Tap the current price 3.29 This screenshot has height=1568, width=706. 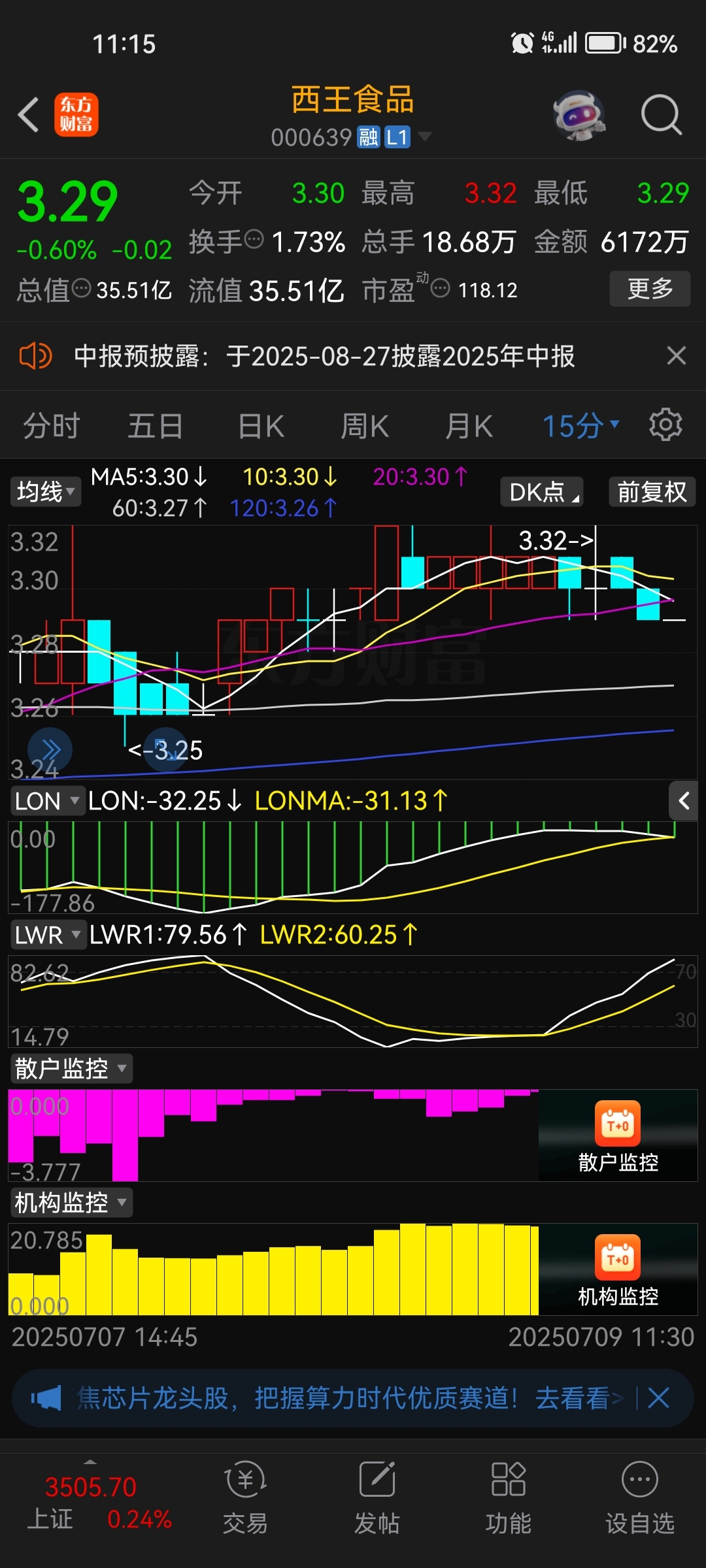[x=67, y=202]
